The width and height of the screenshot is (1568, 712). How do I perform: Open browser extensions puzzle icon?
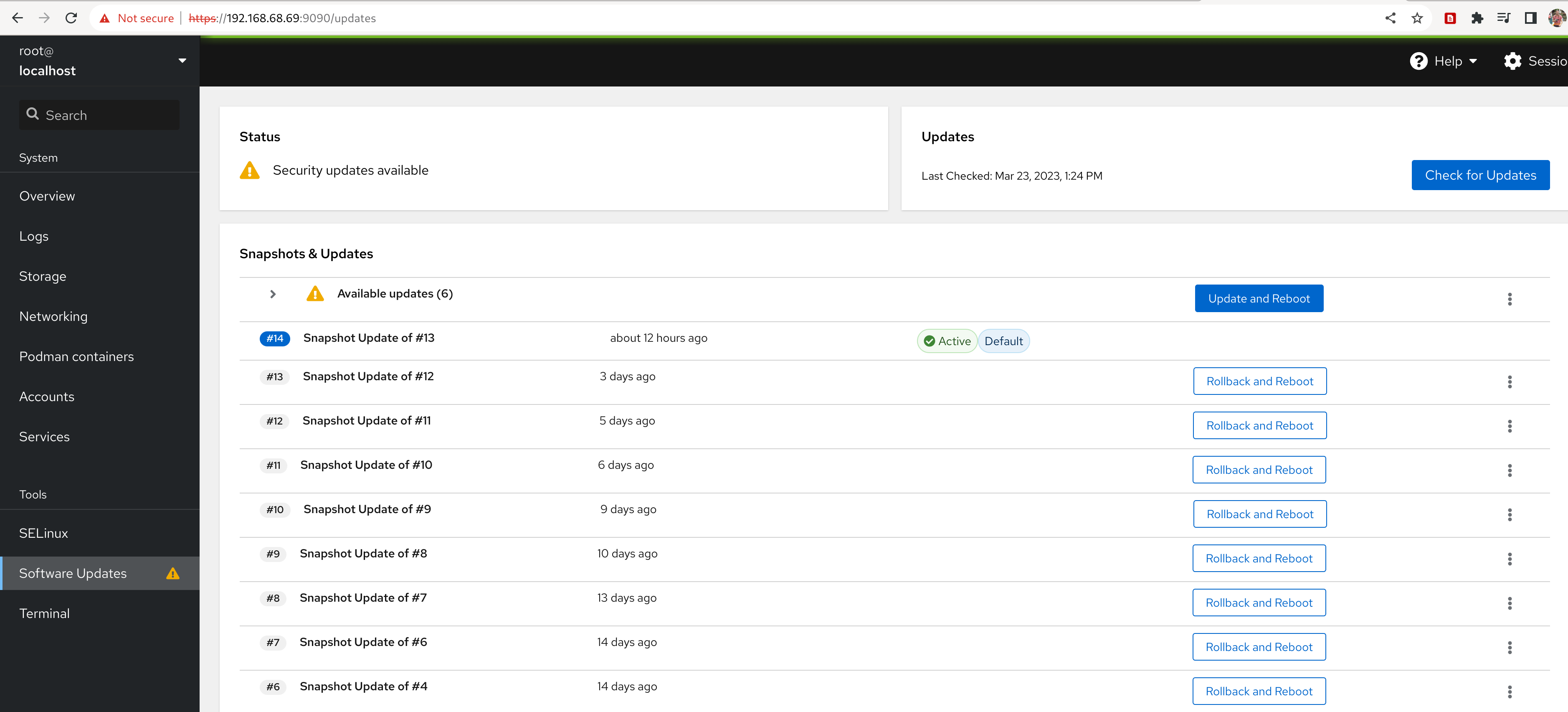(x=1477, y=18)
